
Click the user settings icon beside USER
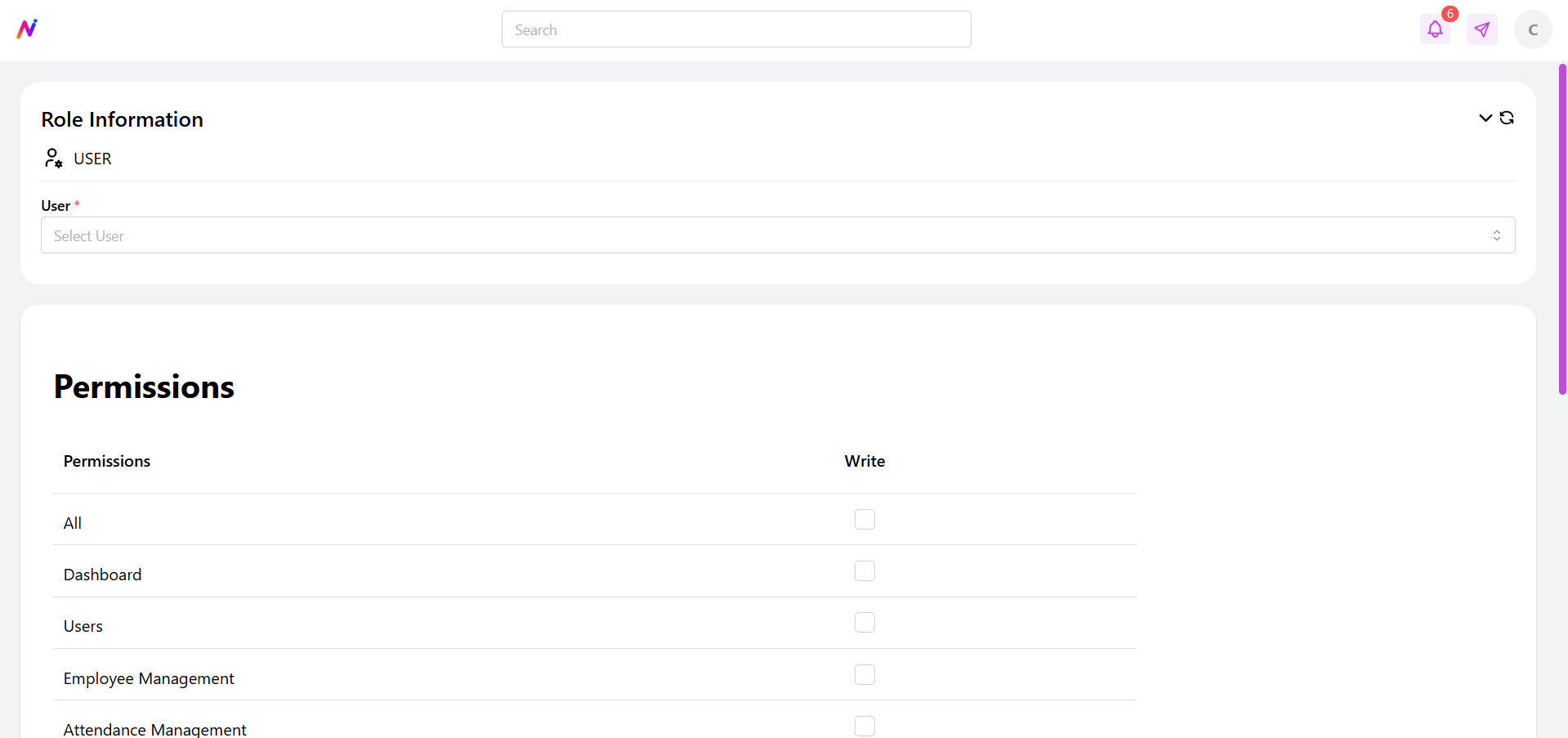click(x=53, y=158)
